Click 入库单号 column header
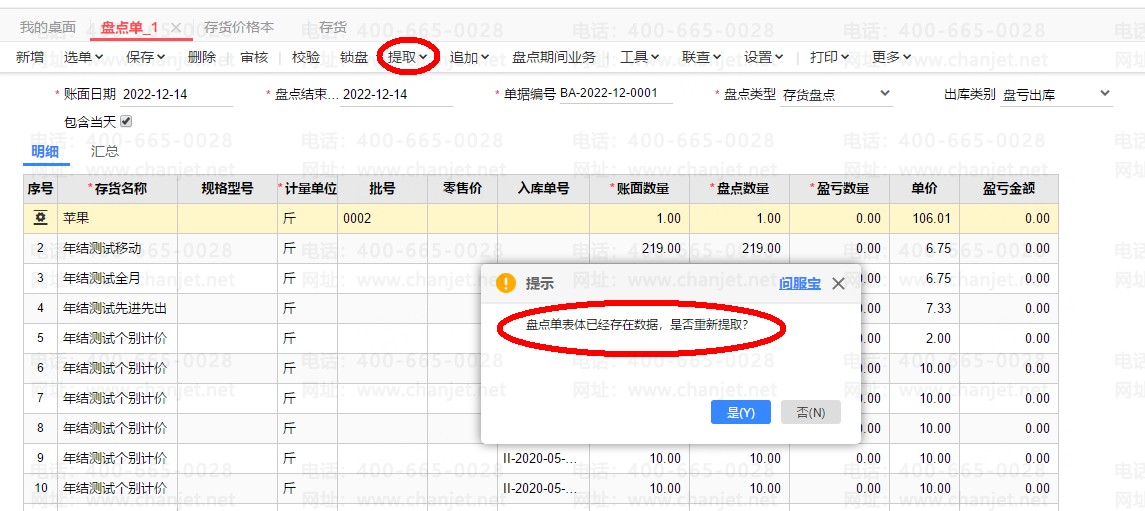The image size is (1145, 511). point(543,188)
